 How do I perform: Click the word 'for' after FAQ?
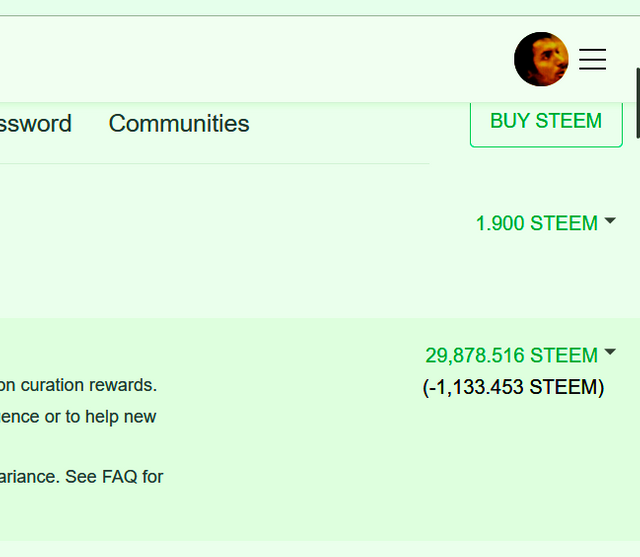[x=153, y=476]
